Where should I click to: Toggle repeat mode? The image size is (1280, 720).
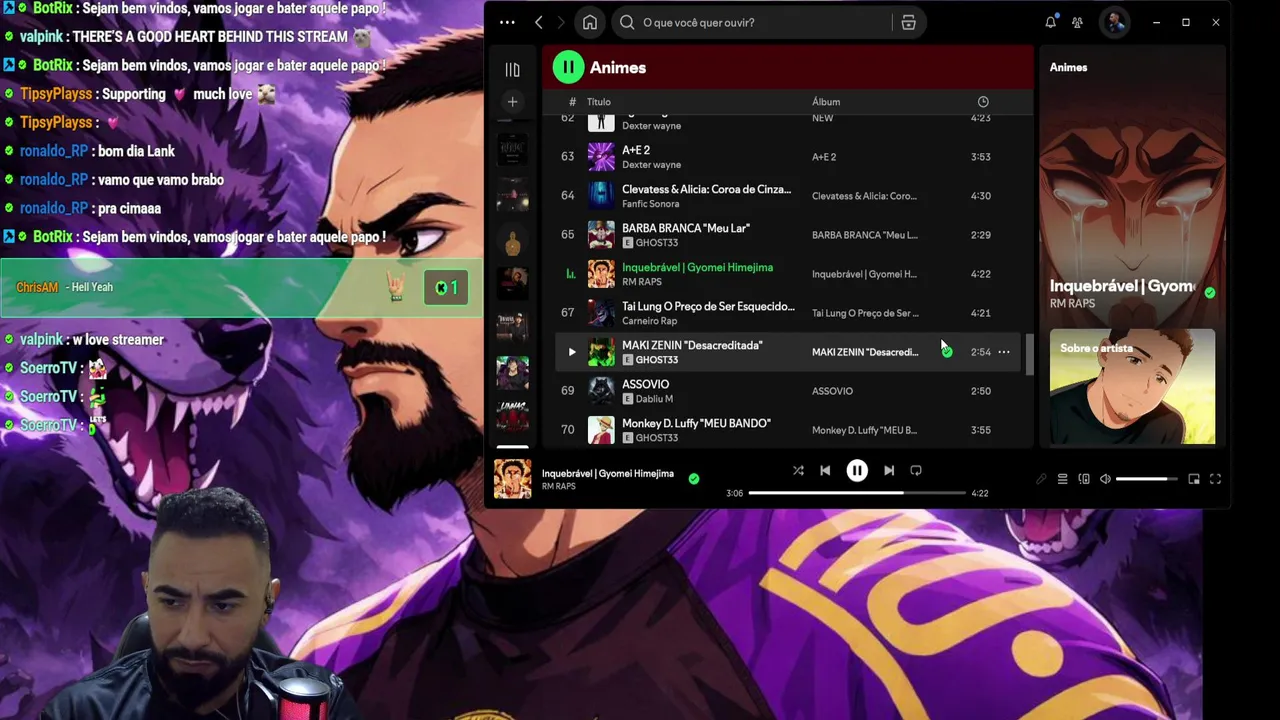[916, 470]
